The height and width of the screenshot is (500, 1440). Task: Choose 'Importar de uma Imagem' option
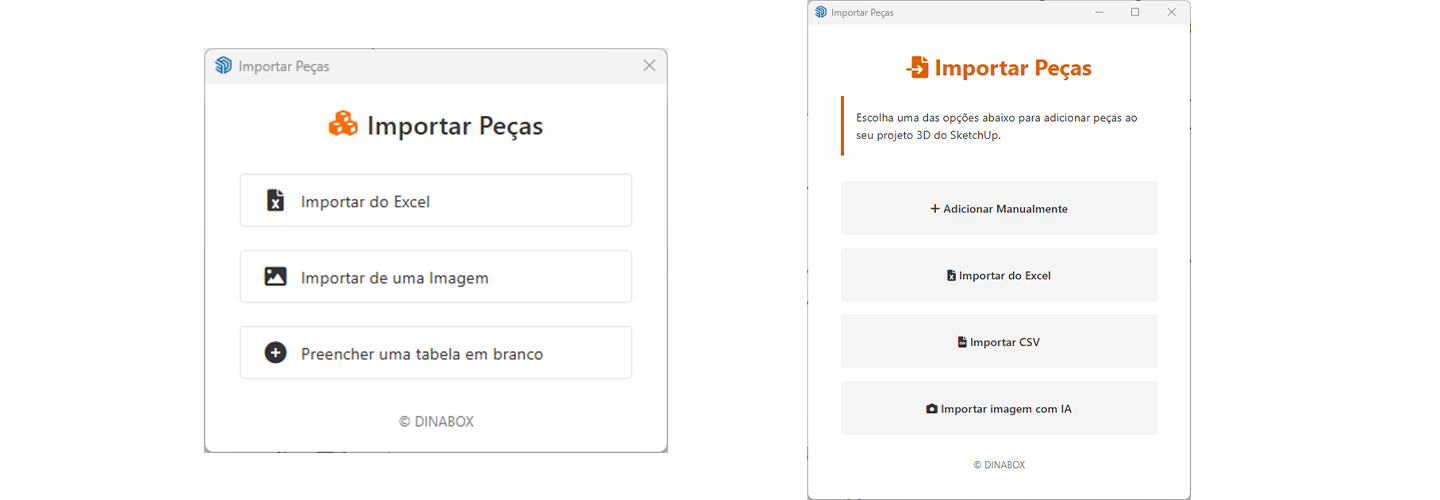436,277
